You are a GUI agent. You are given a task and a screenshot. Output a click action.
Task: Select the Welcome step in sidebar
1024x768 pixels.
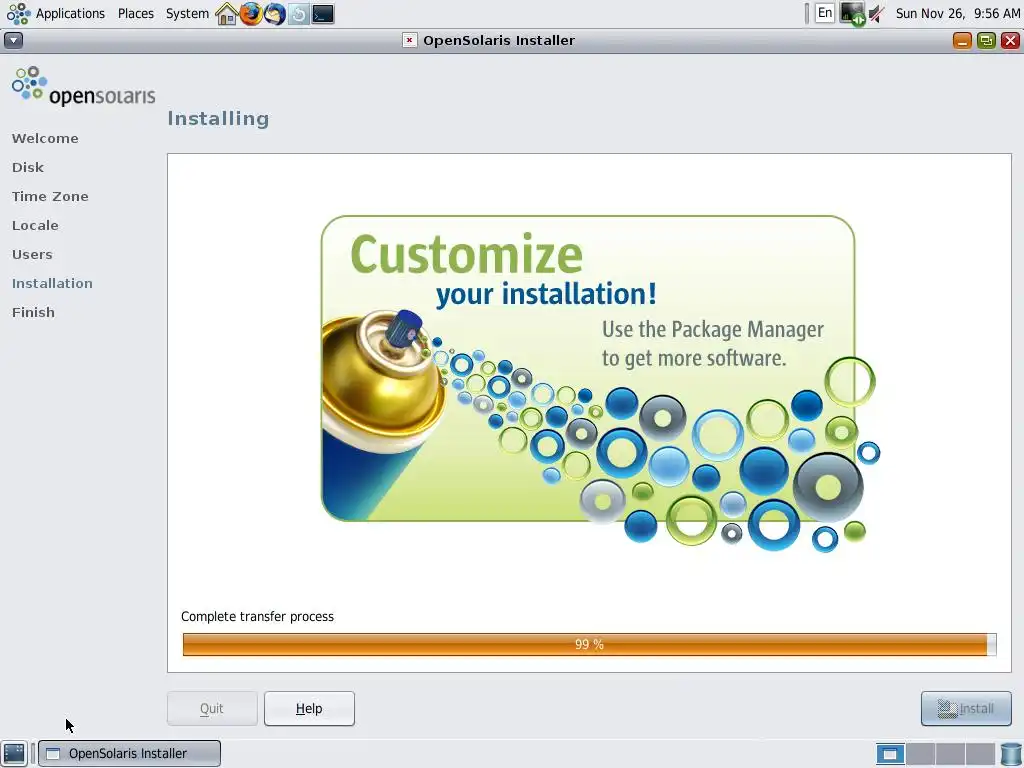click(x=45, y=138)
